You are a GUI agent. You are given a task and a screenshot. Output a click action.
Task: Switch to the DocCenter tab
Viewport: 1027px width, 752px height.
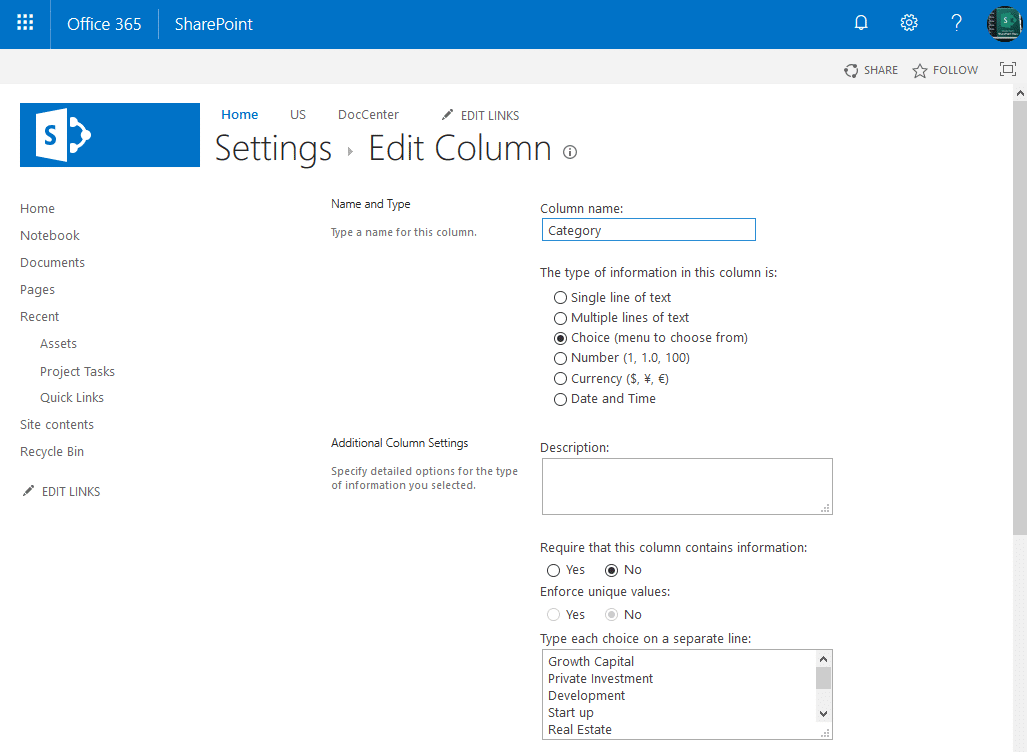click(x=368, y=115)
